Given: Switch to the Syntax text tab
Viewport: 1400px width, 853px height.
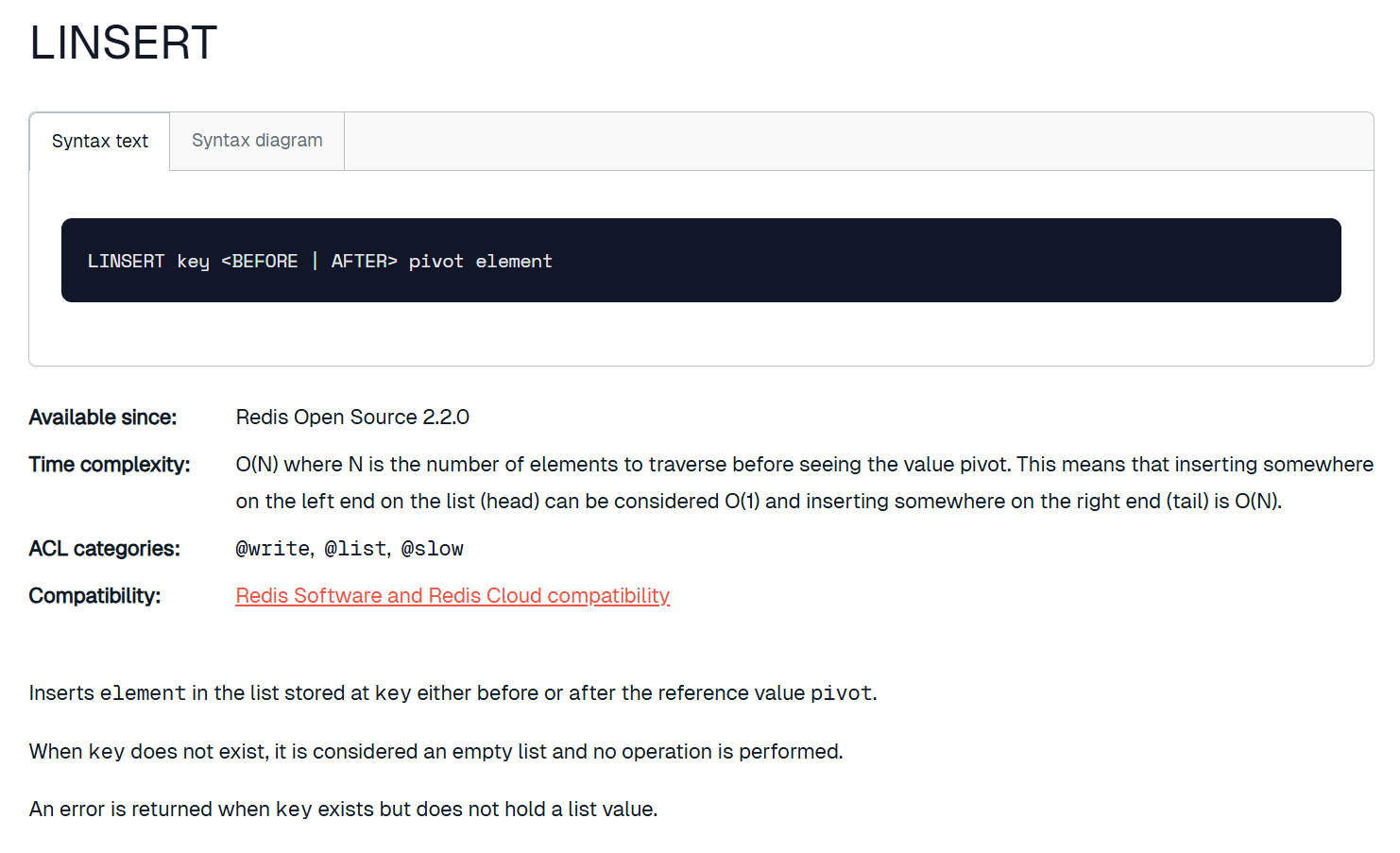Looking at the screenshot, I should (99, 142).
